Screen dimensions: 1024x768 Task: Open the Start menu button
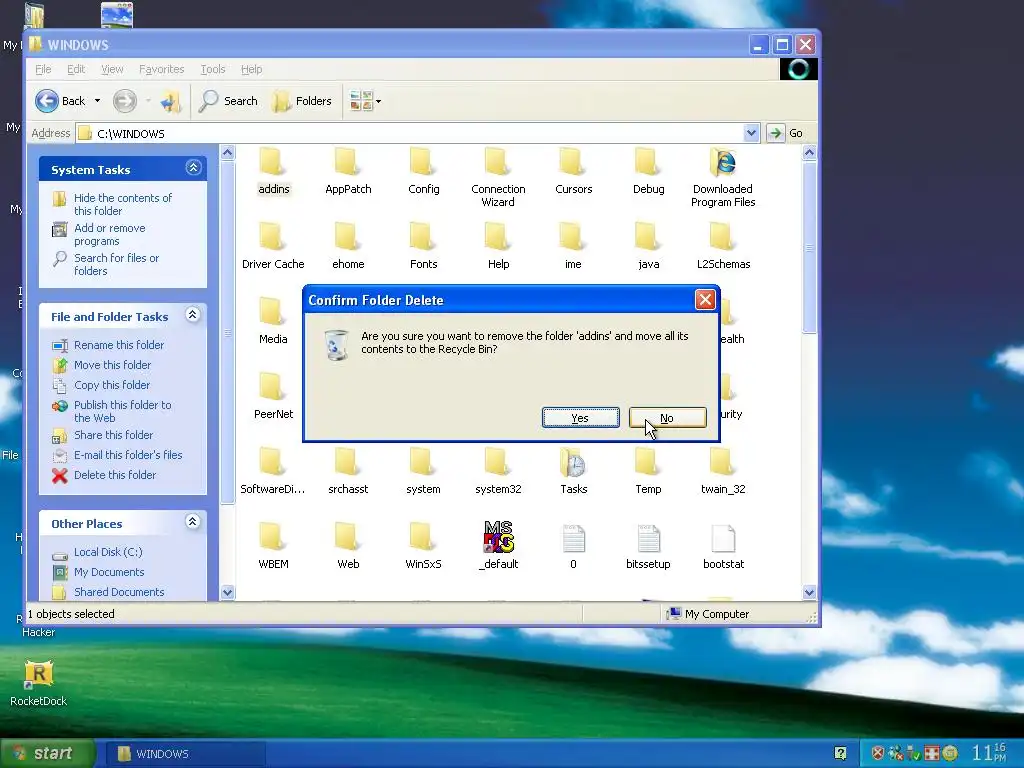click(47, 753)
